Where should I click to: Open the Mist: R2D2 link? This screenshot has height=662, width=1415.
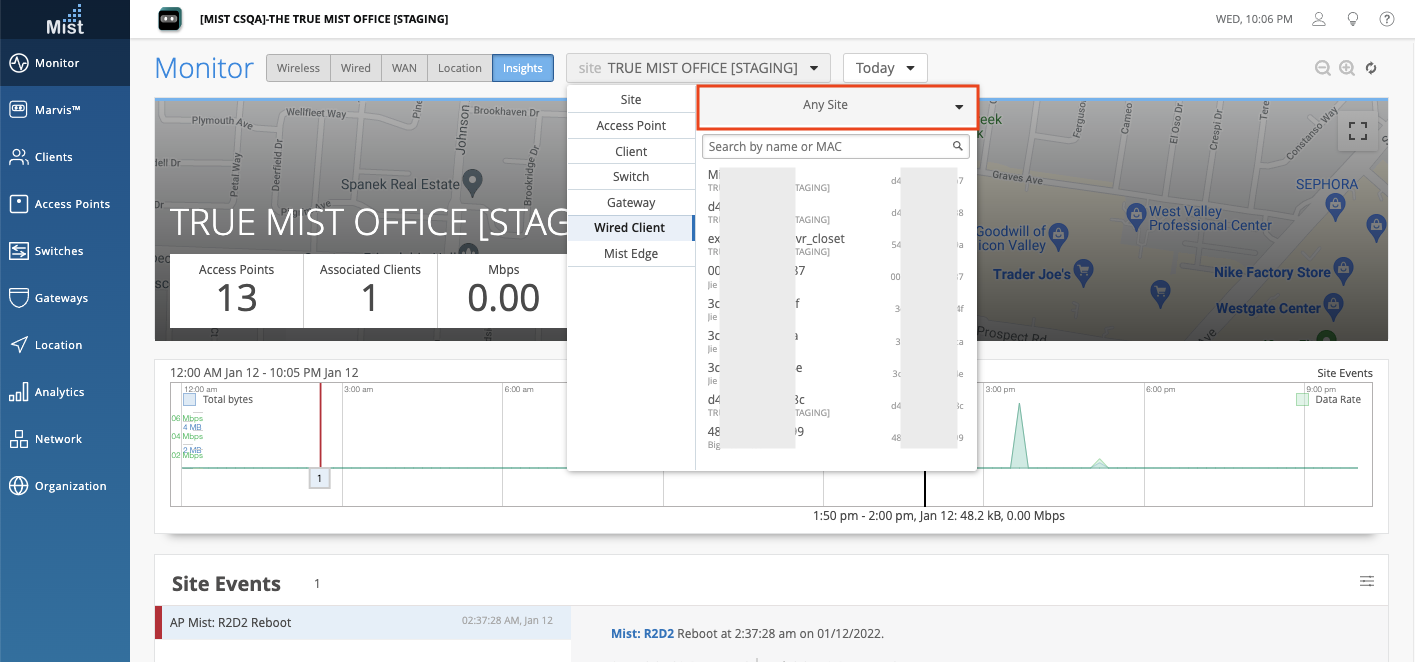642,634
